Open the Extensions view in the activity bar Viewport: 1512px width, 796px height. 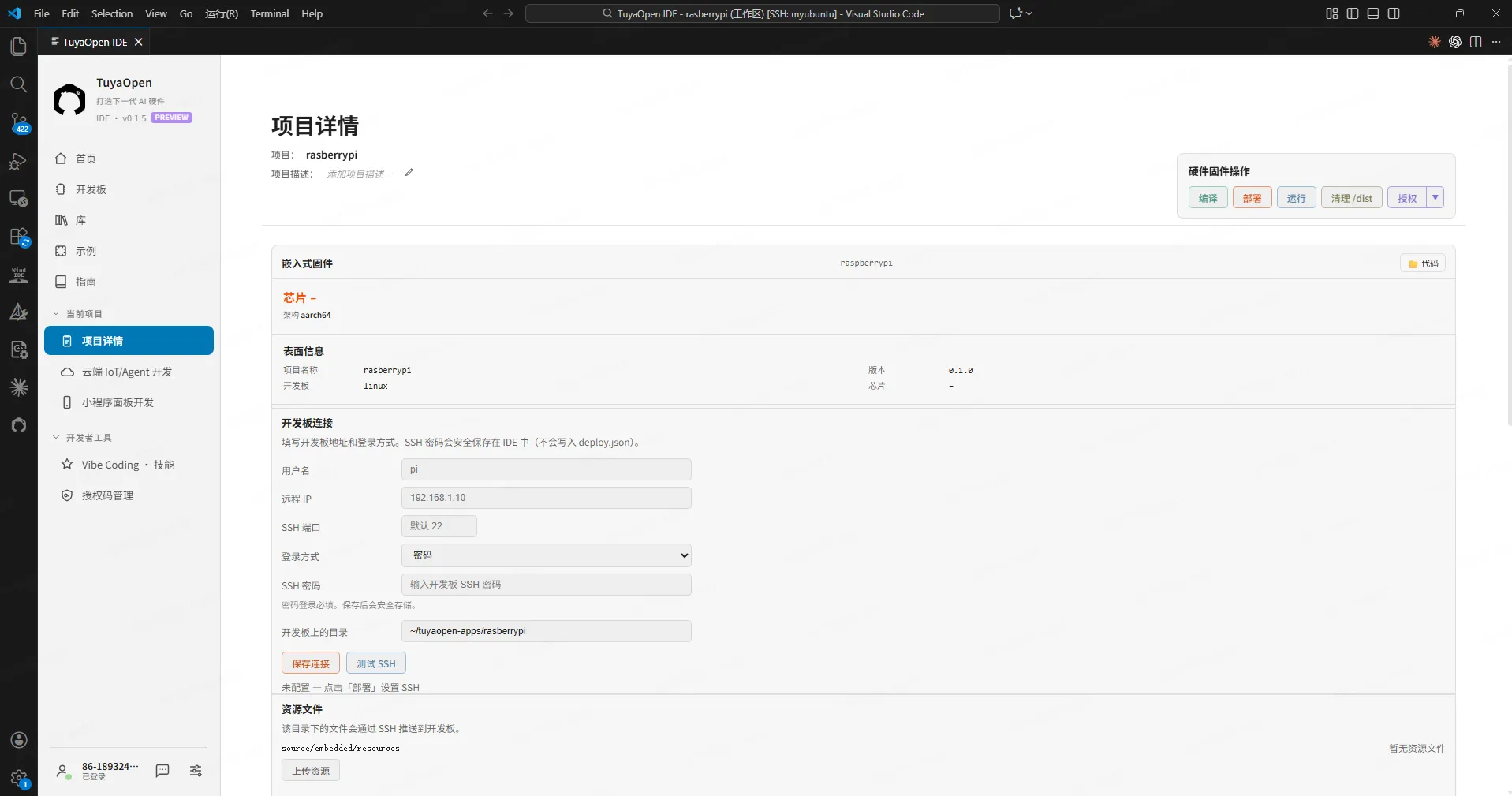pyautogui.click(x=19, y=237)
